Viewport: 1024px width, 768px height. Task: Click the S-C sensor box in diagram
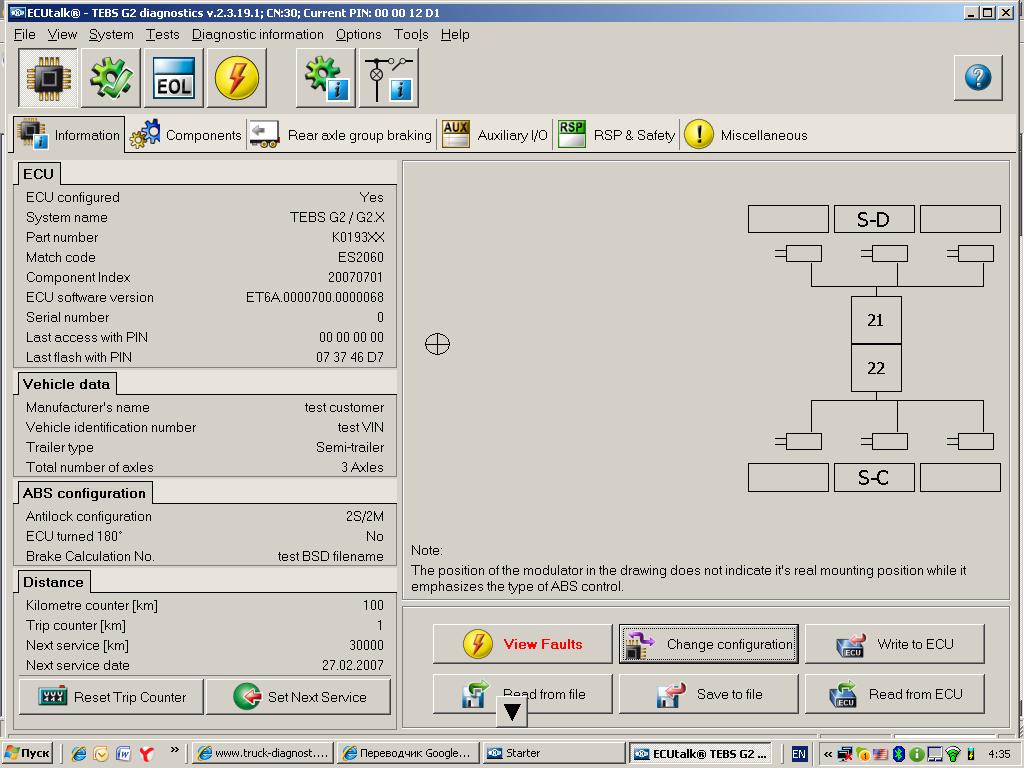point(874,477)
